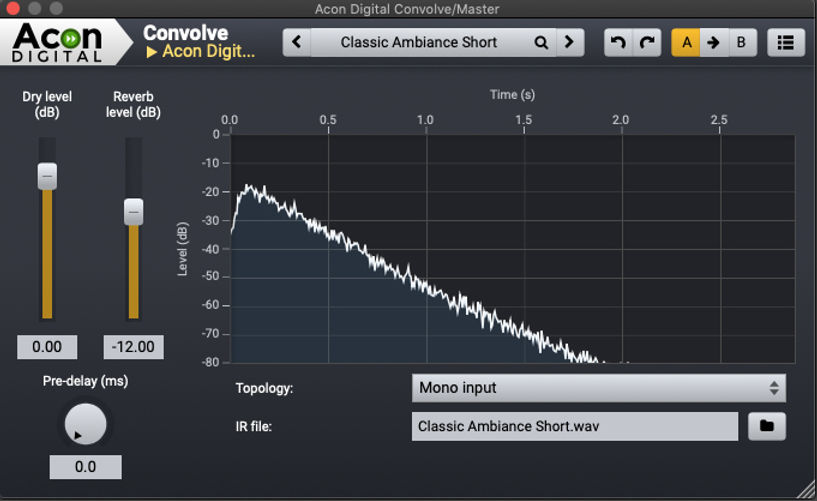This screenshot has width=817, height=501.
Task: Search presets with the magnifier icon
Action: [x=541, y=43]
